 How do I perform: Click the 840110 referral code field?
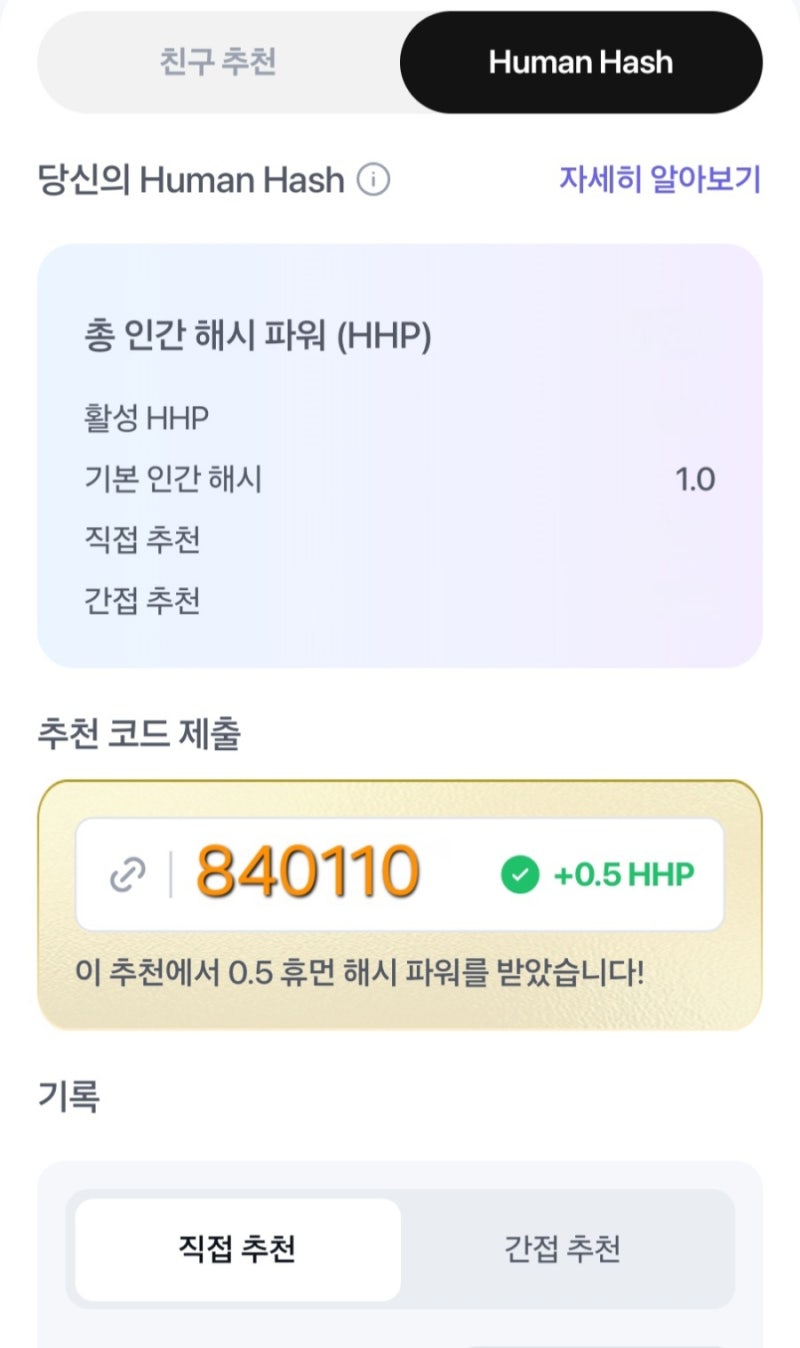[x=400, y=875]
